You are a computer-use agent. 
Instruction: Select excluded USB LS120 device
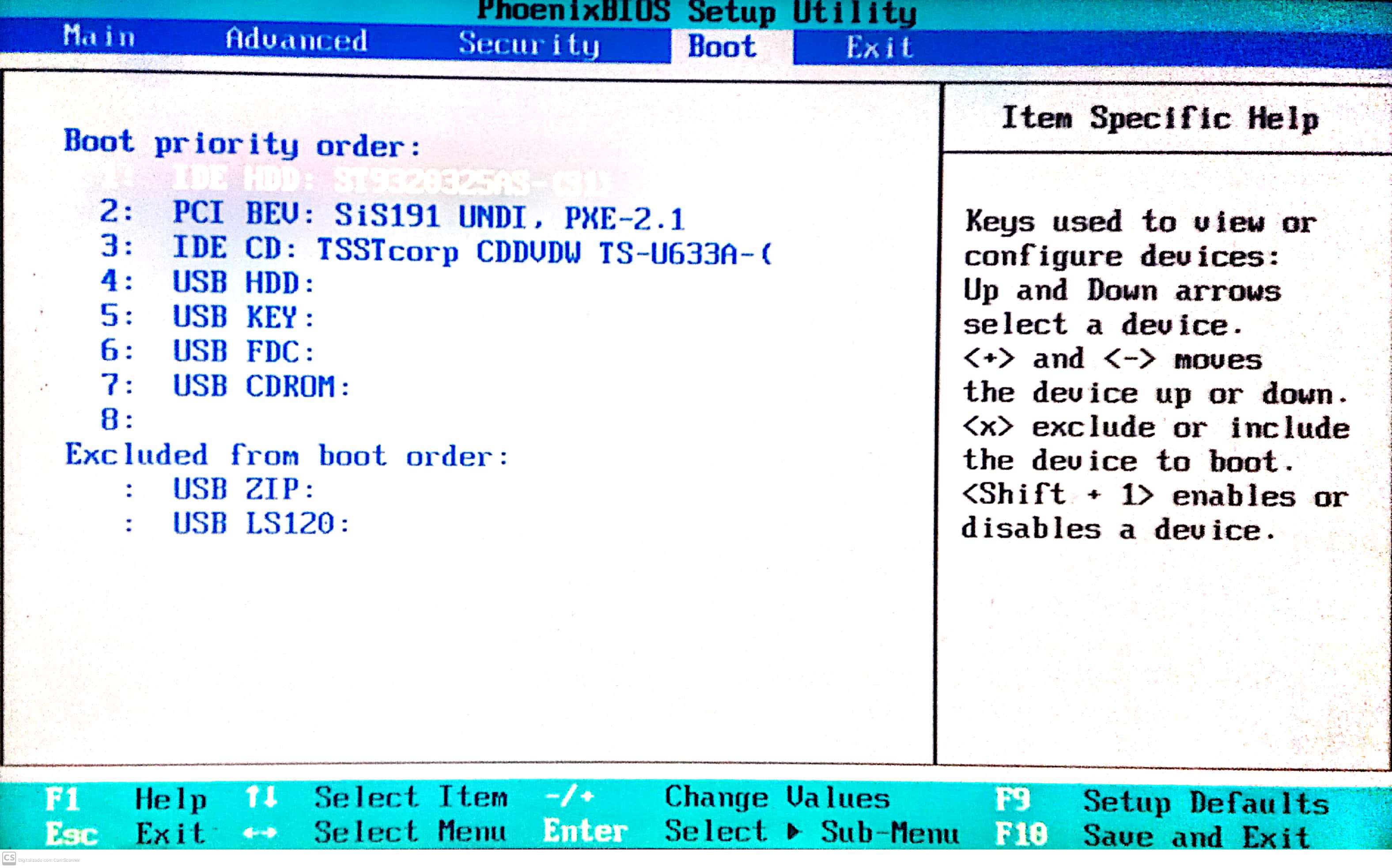coord(237,524)
